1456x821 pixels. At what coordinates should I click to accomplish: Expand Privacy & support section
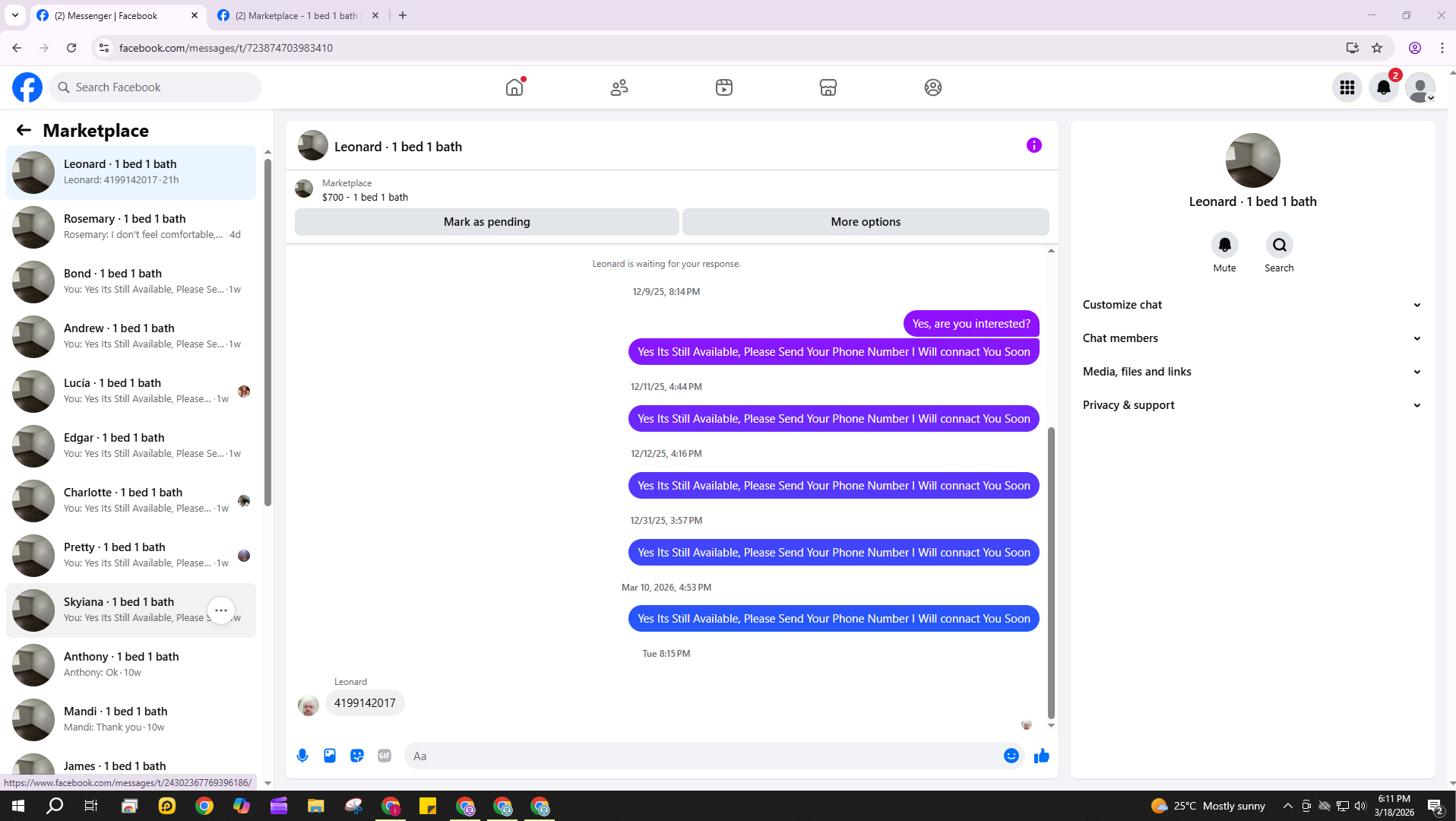(1252, 405)
